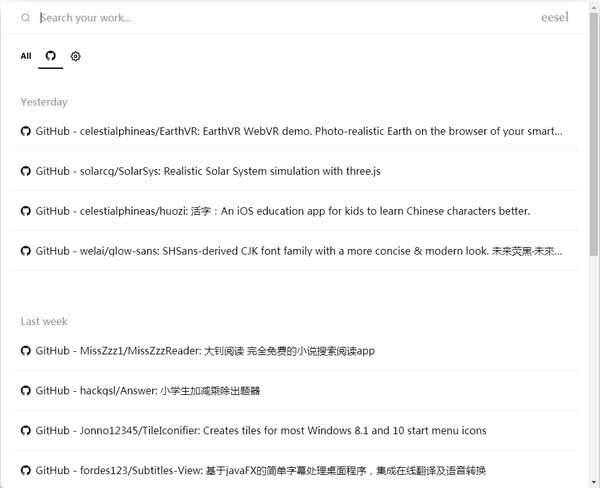The width and height of the screenshot is (600, 488).
Task: Select the GitHub filter tab
Action: [x=51, y=56]
